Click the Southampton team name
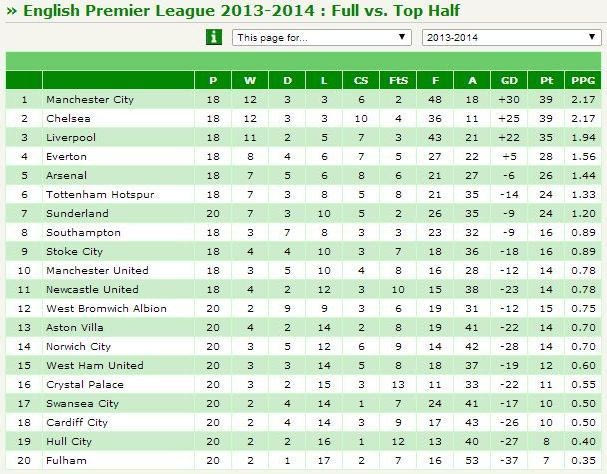Screen dimensions: 607x474 (x=82, y=233)
